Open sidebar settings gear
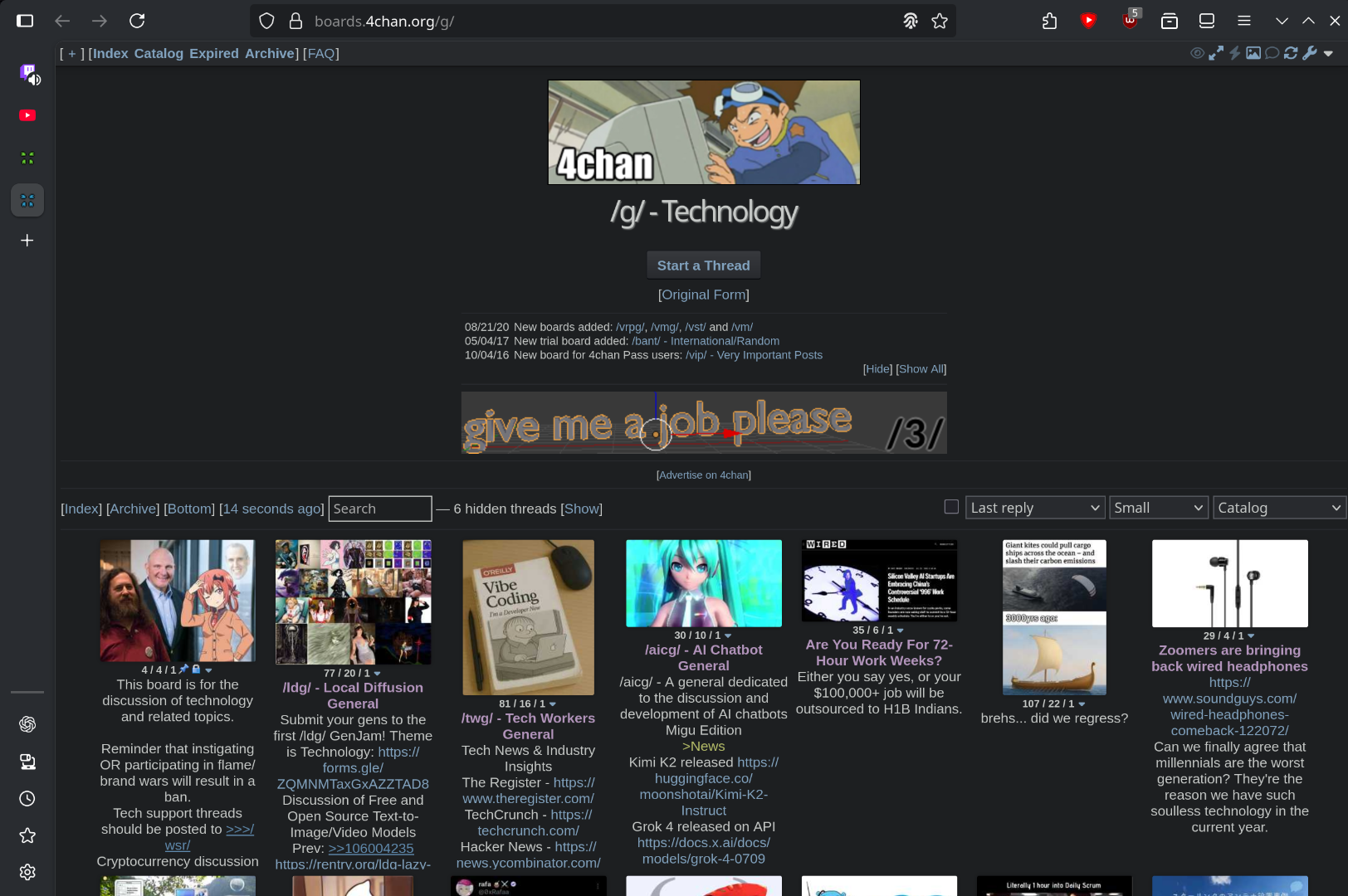The width and height of the screenshot is (1348, 896). click(x=27, y=873)
